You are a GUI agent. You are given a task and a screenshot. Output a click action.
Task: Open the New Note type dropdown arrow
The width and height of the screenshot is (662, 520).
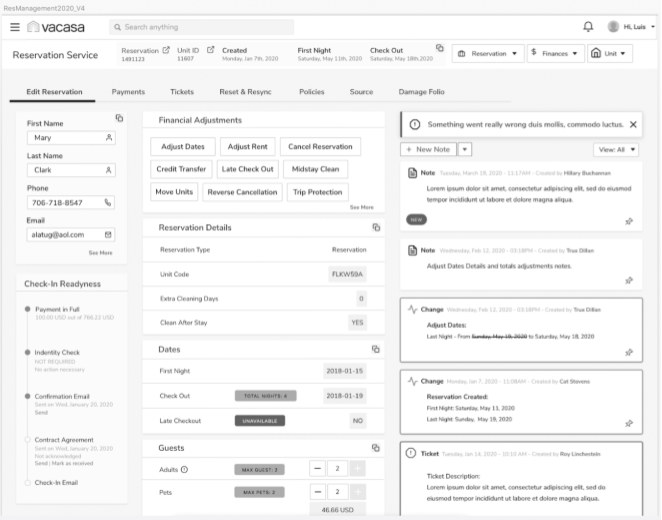465,149
